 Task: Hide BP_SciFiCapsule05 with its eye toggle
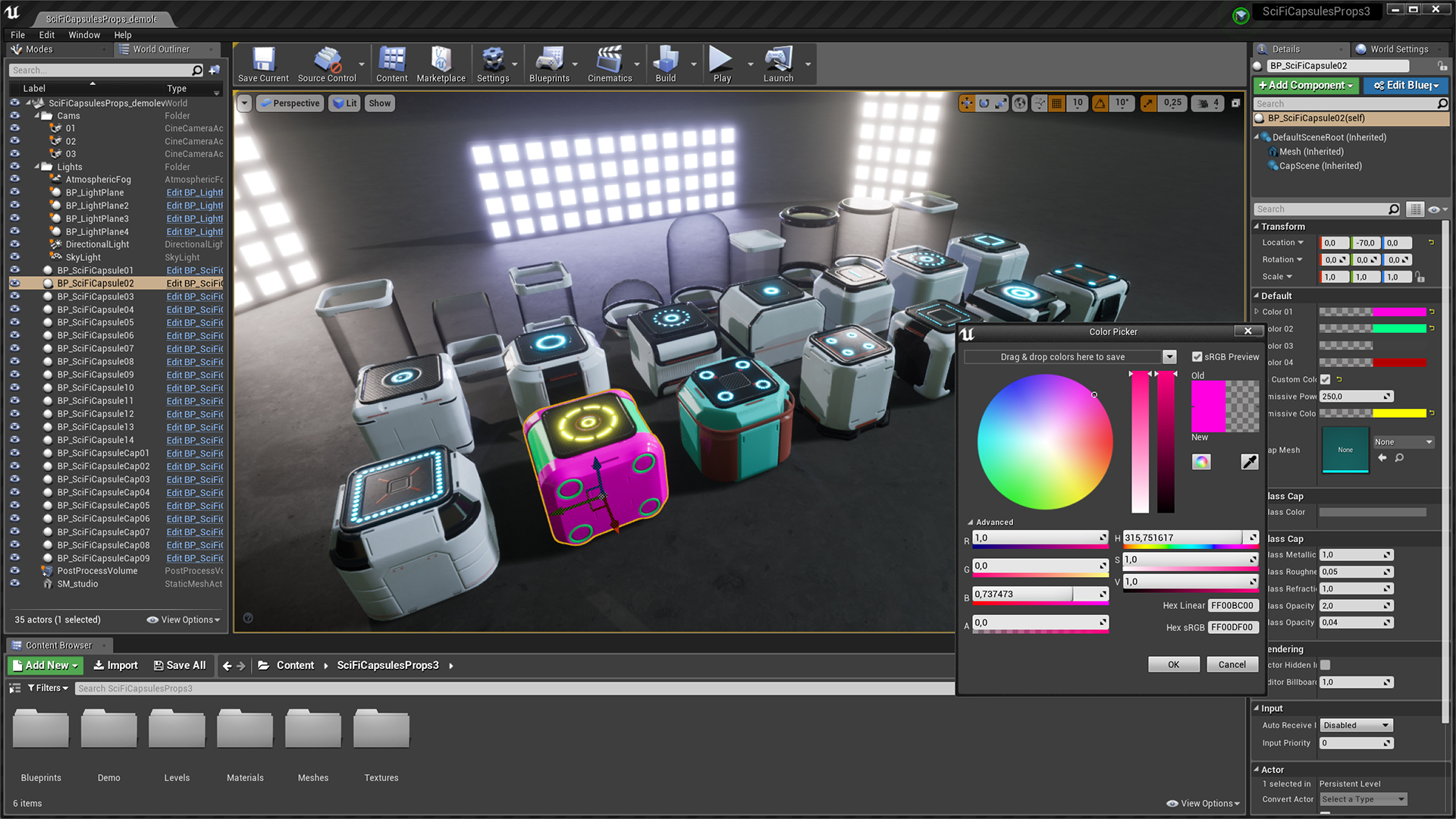15,322
